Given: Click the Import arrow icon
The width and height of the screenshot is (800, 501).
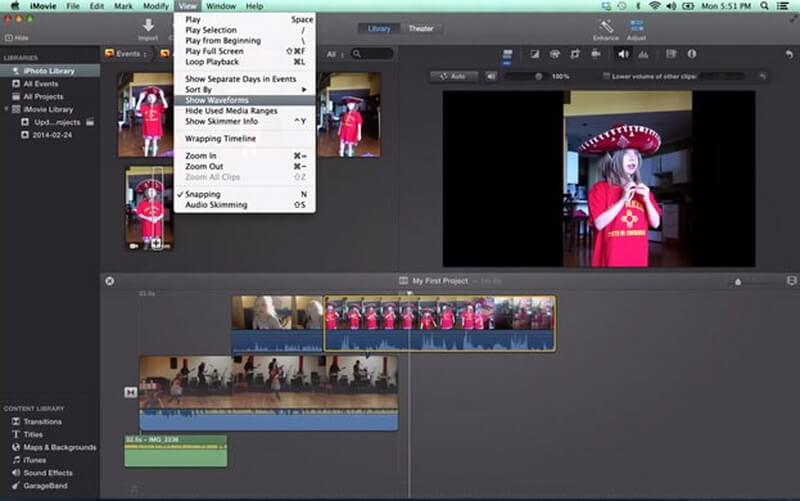Looking at the screenshot, I should coord(148,25).
